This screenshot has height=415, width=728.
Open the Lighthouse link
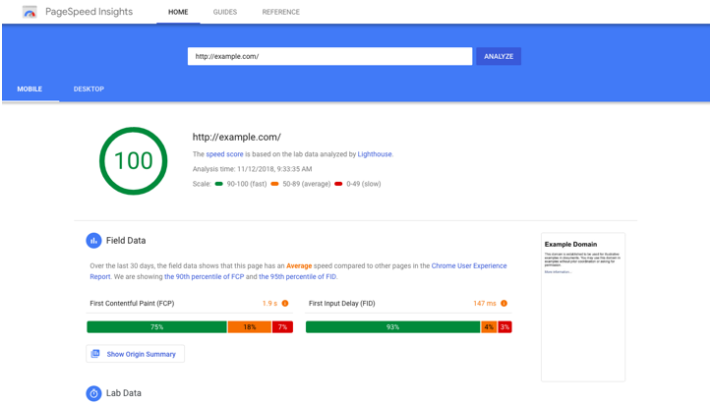[x=375, y=154]
